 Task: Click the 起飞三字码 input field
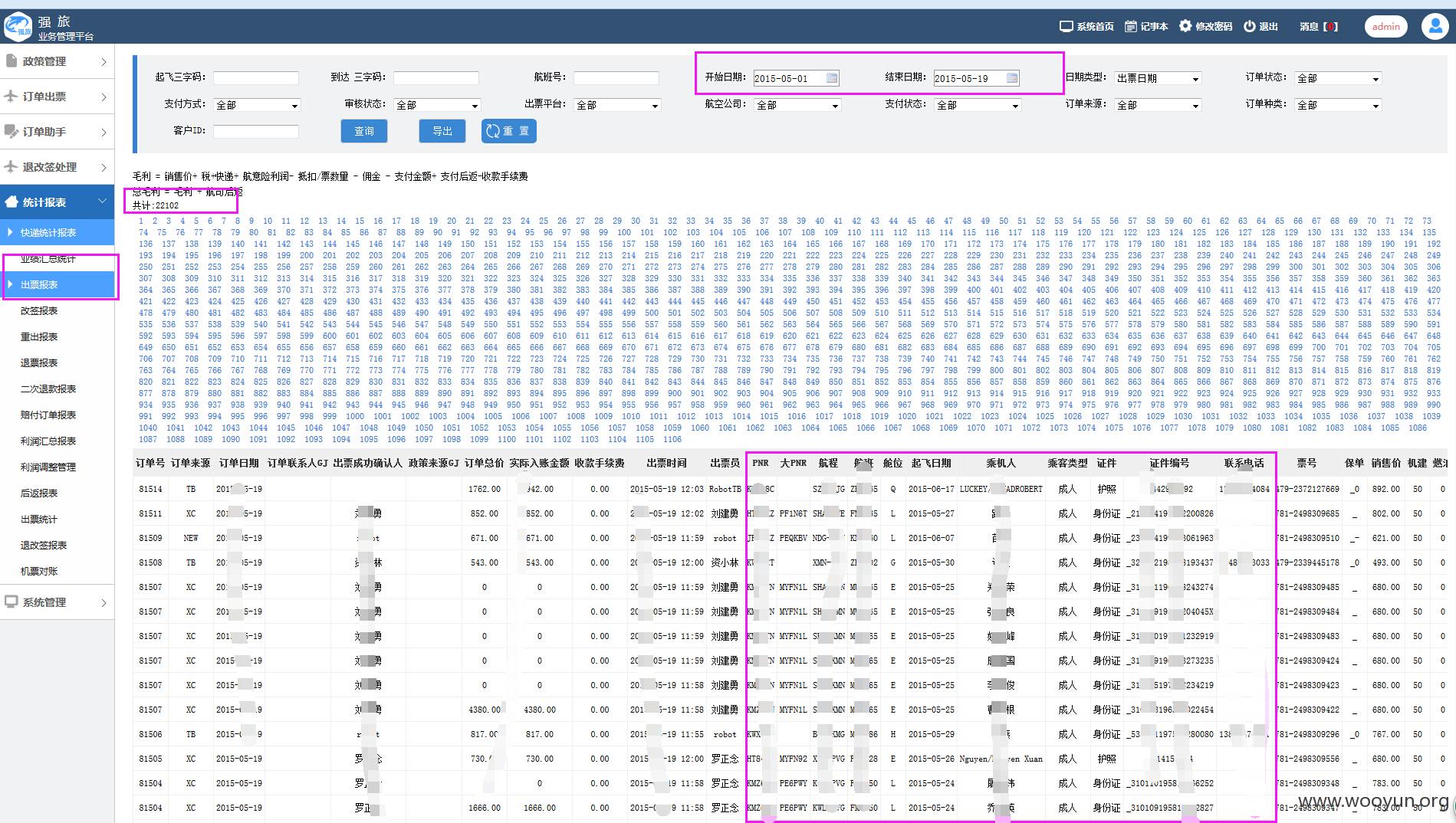[256, 78]
